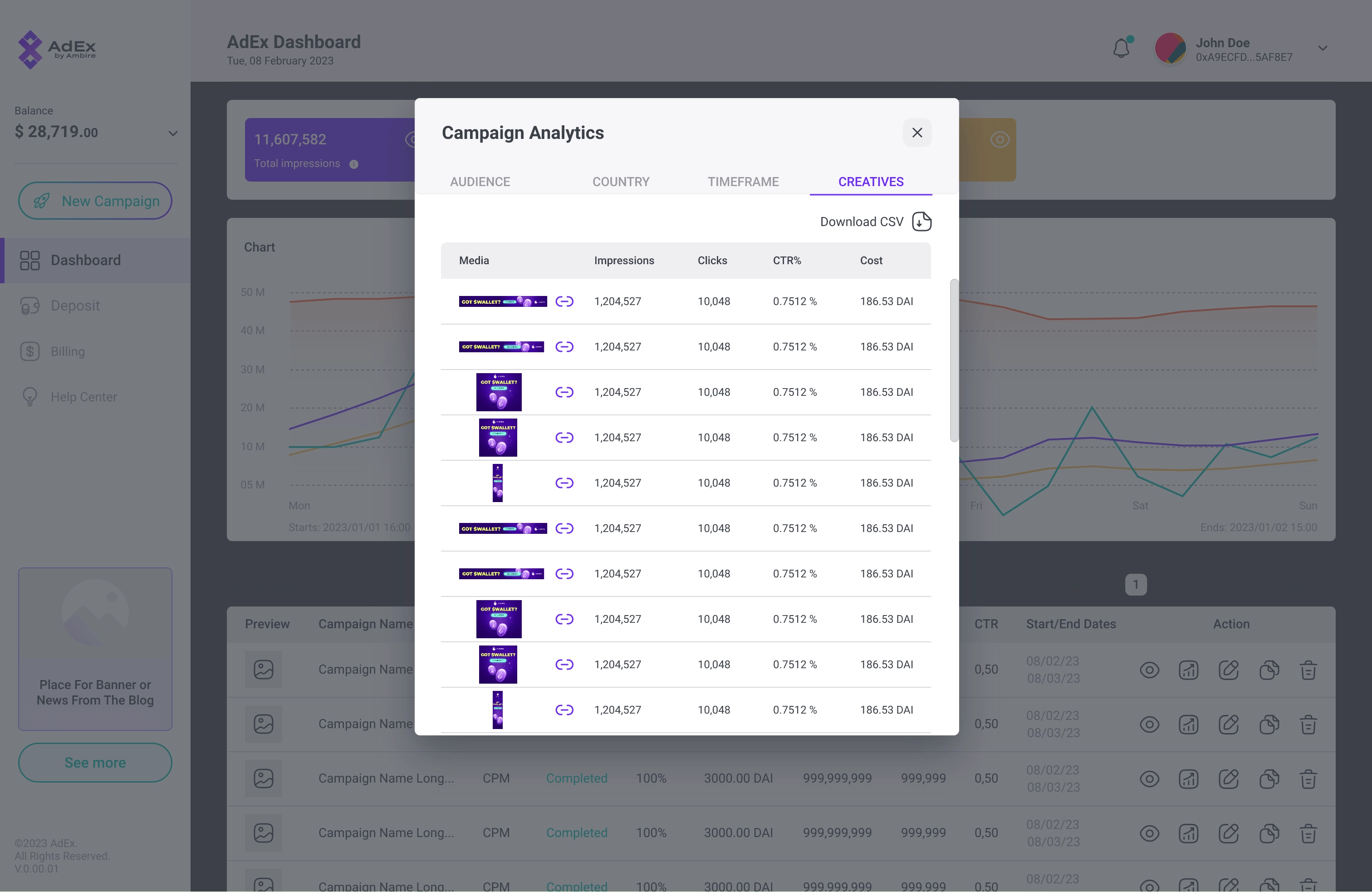Click the Start/End Dates column header
1372x892 pixels.
pyautogui.click(x=1070, y=624)
